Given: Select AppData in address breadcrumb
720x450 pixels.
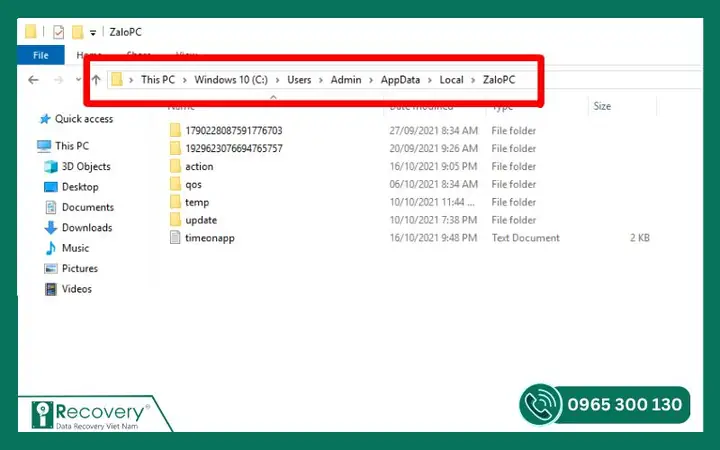Looking at the screenshot, I should click(400, 79).
